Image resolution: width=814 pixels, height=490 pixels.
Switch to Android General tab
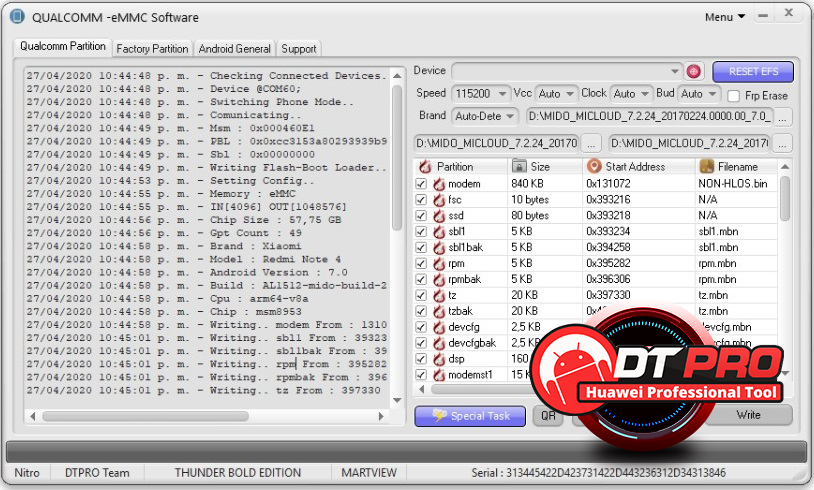point(235,49)
